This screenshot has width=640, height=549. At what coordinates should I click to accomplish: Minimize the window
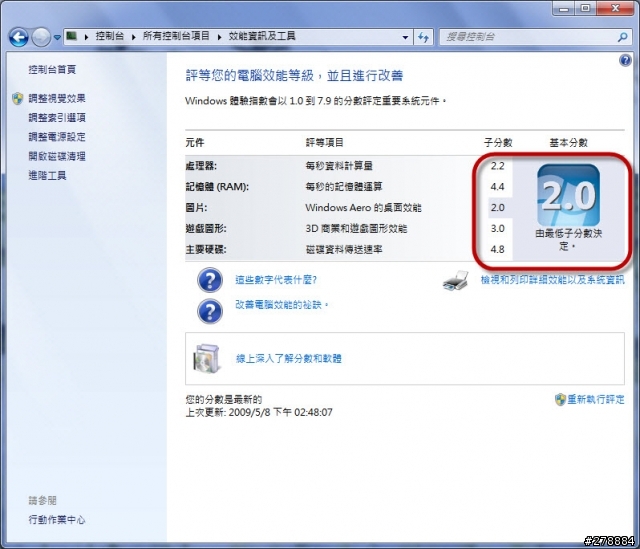[564, 8]
